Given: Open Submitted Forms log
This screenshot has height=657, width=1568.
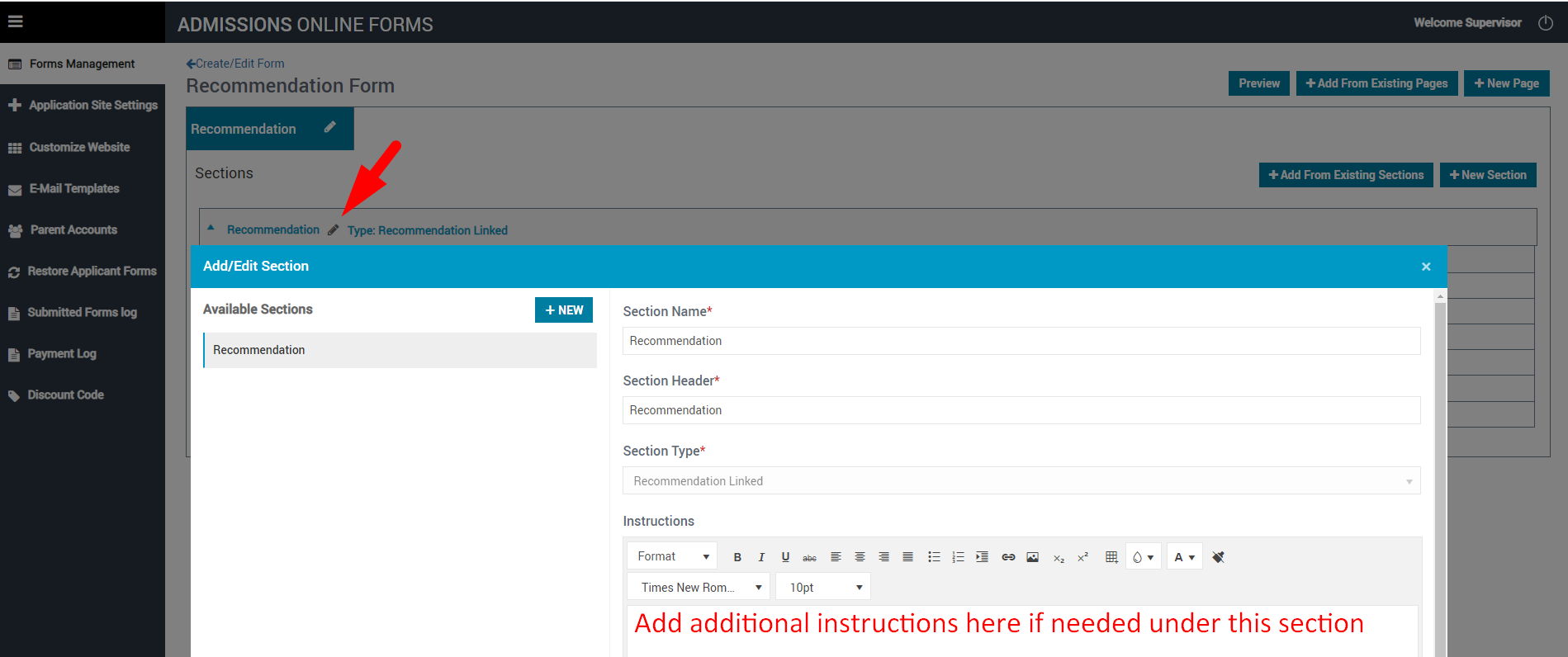Looking at the screenshot, I should (x=83, y=312).
